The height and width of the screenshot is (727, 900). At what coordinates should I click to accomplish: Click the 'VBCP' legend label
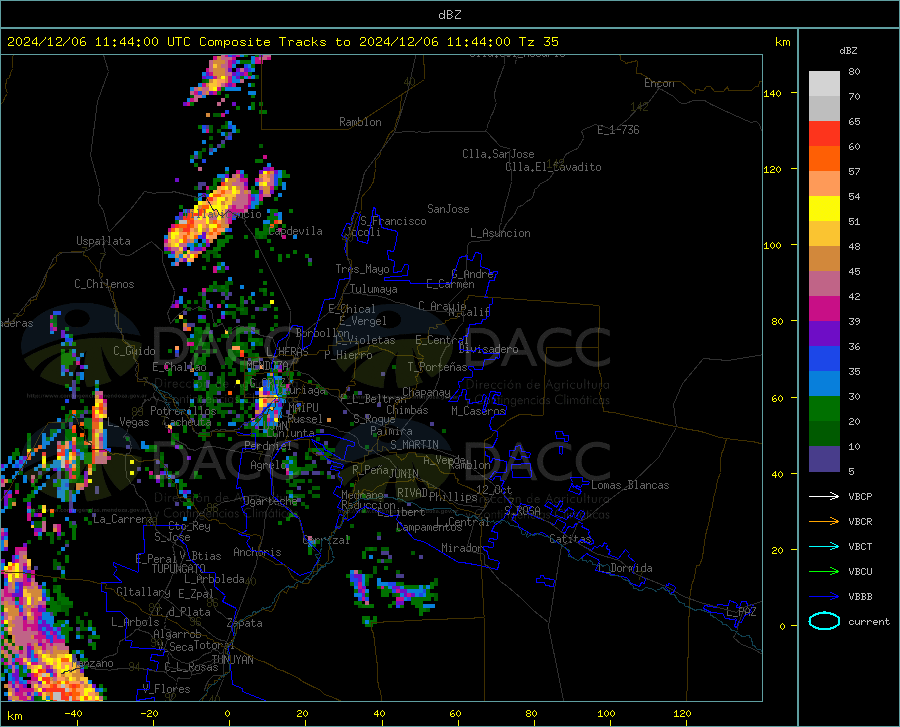point(860,496)
